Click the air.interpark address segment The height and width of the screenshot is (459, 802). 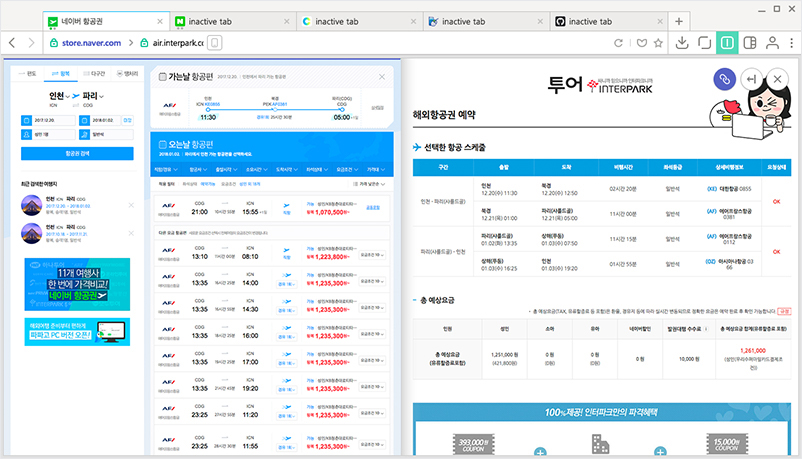pyautogui.click(x=177, y=43)
